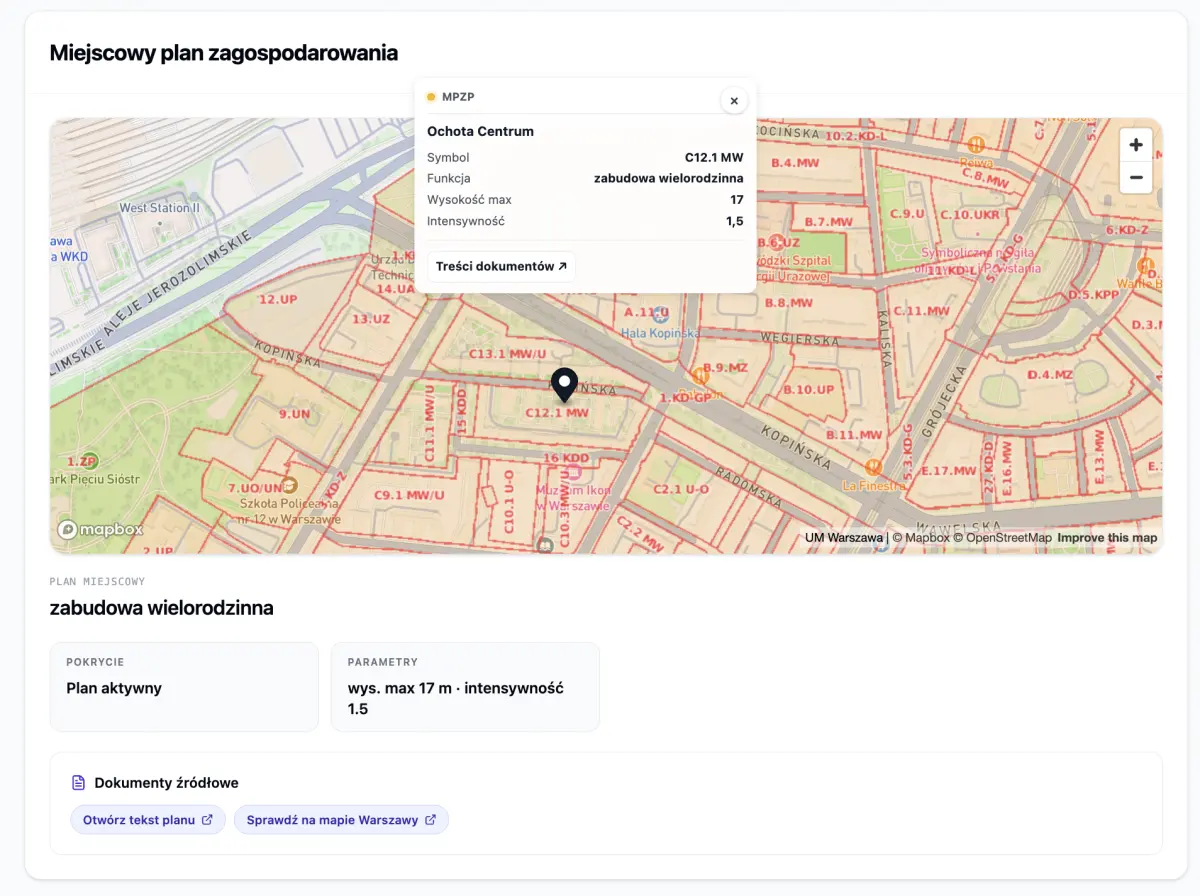Viewport: 1200px width, 896px height.
Task: Zoom out the map with minus button
Action: pos(1136,178)
